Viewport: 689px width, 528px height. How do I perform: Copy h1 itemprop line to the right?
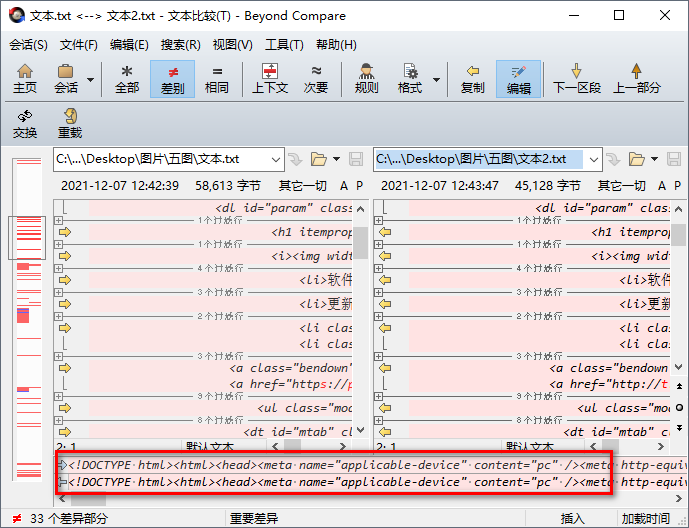tap(65, 232)
